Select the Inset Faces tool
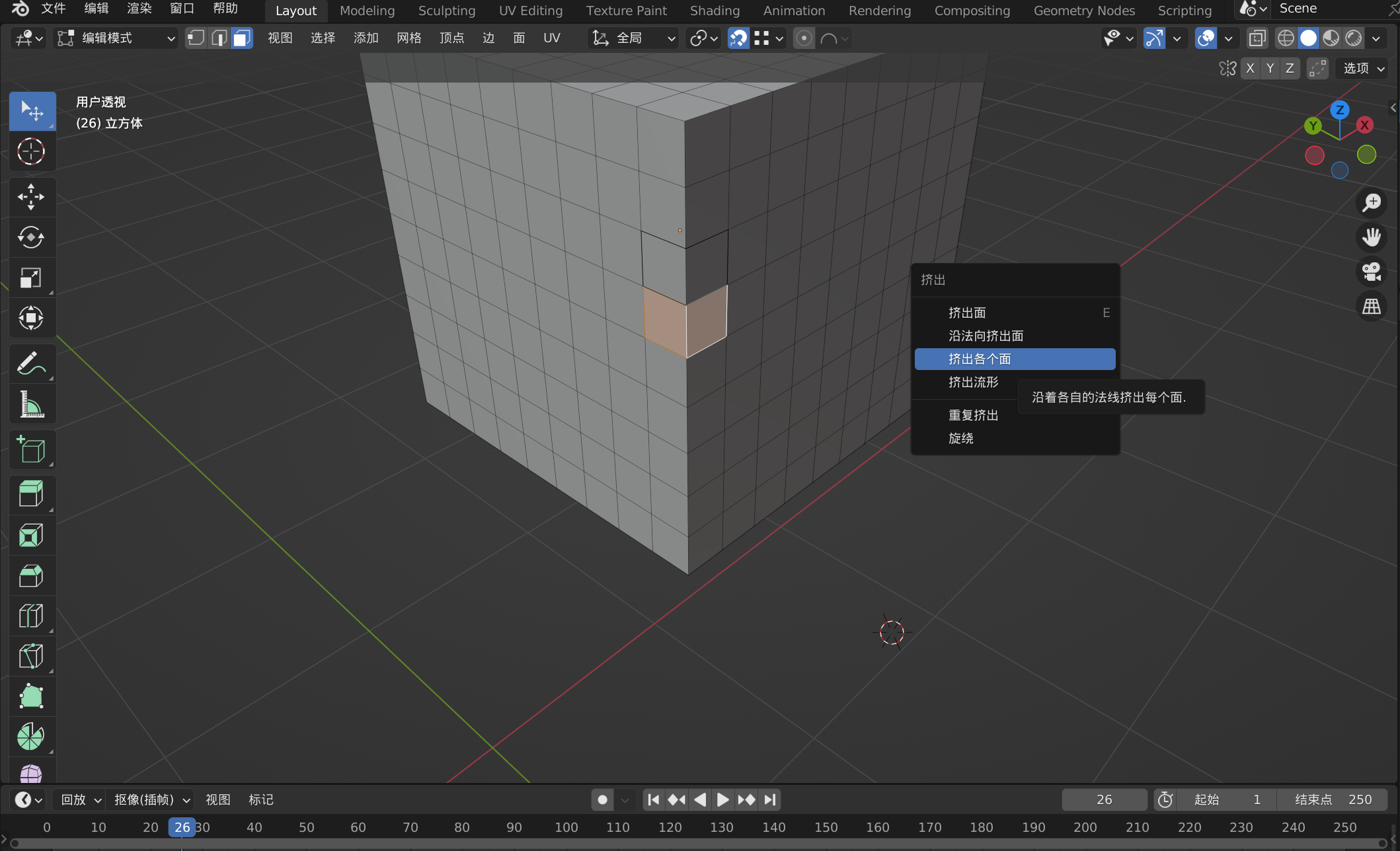 pos(32,535)
